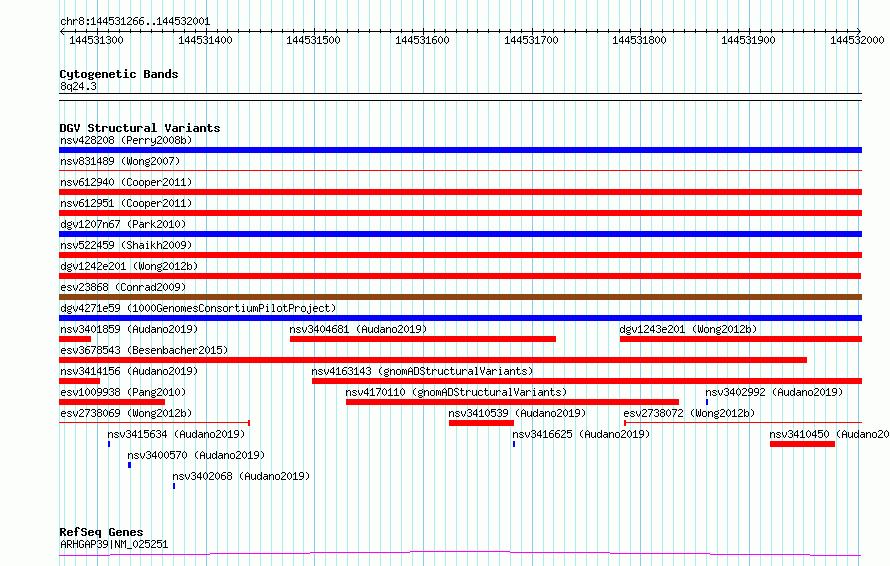
Task: Open esv1009938 (Pang2010) label
Action: 123,392
